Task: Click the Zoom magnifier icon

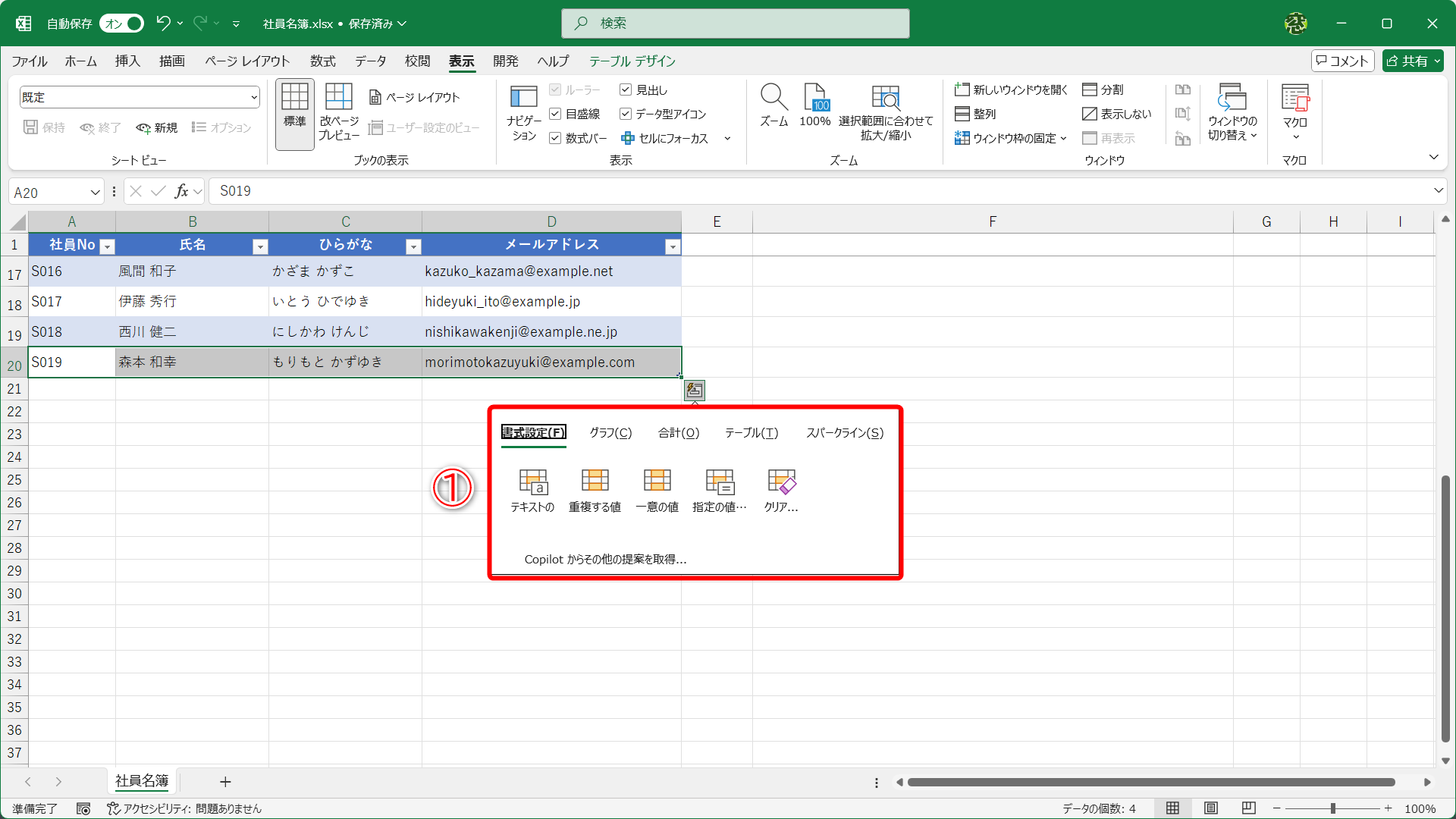Action: [x=773, y=99]
